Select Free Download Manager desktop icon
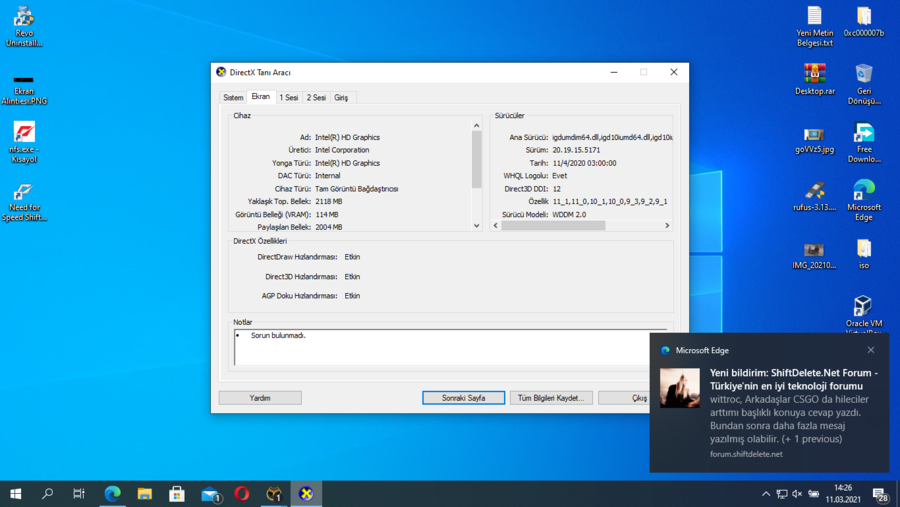The width and height of the screenshot is (900, 507). 864,142
